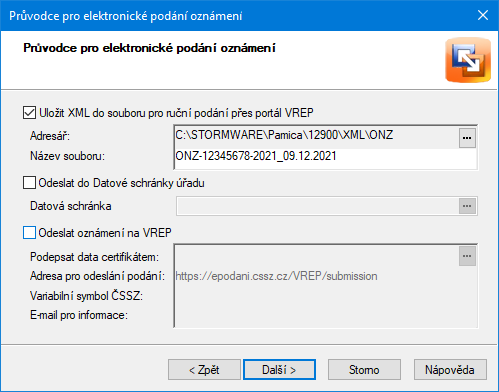Click the Datová schránka input field
The width and height of the screenshot is (499, 392).
click(x=318, y=206)
